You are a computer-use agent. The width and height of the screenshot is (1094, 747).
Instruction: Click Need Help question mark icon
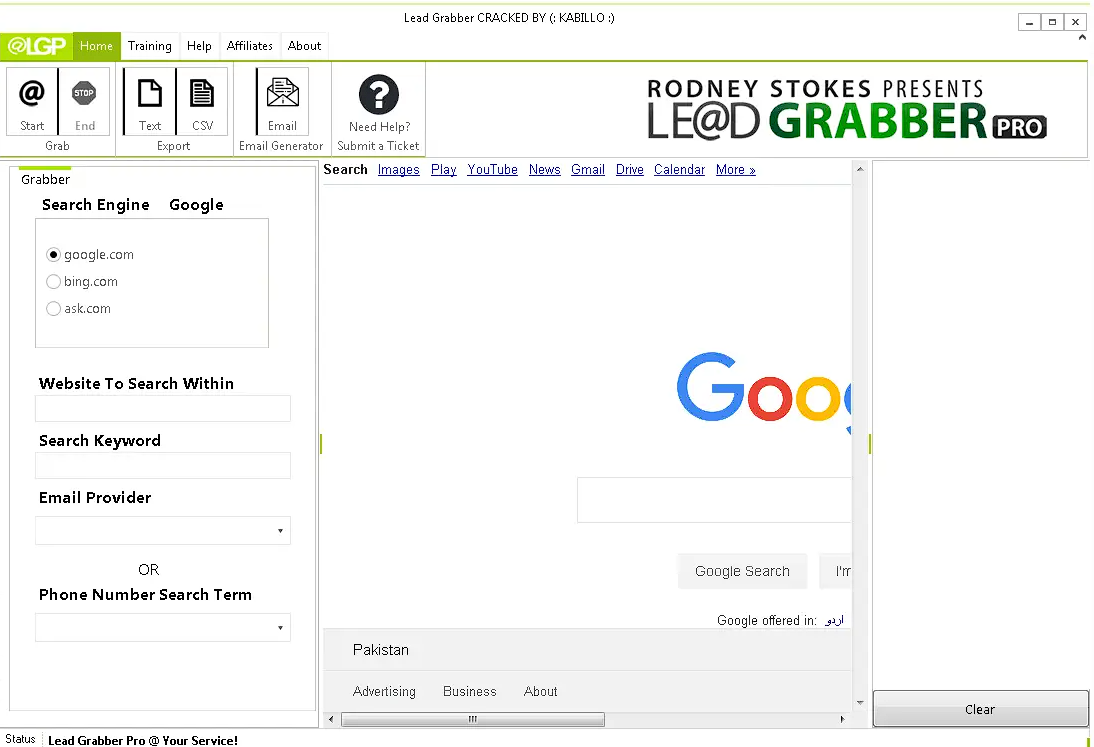tap(379, 94)
